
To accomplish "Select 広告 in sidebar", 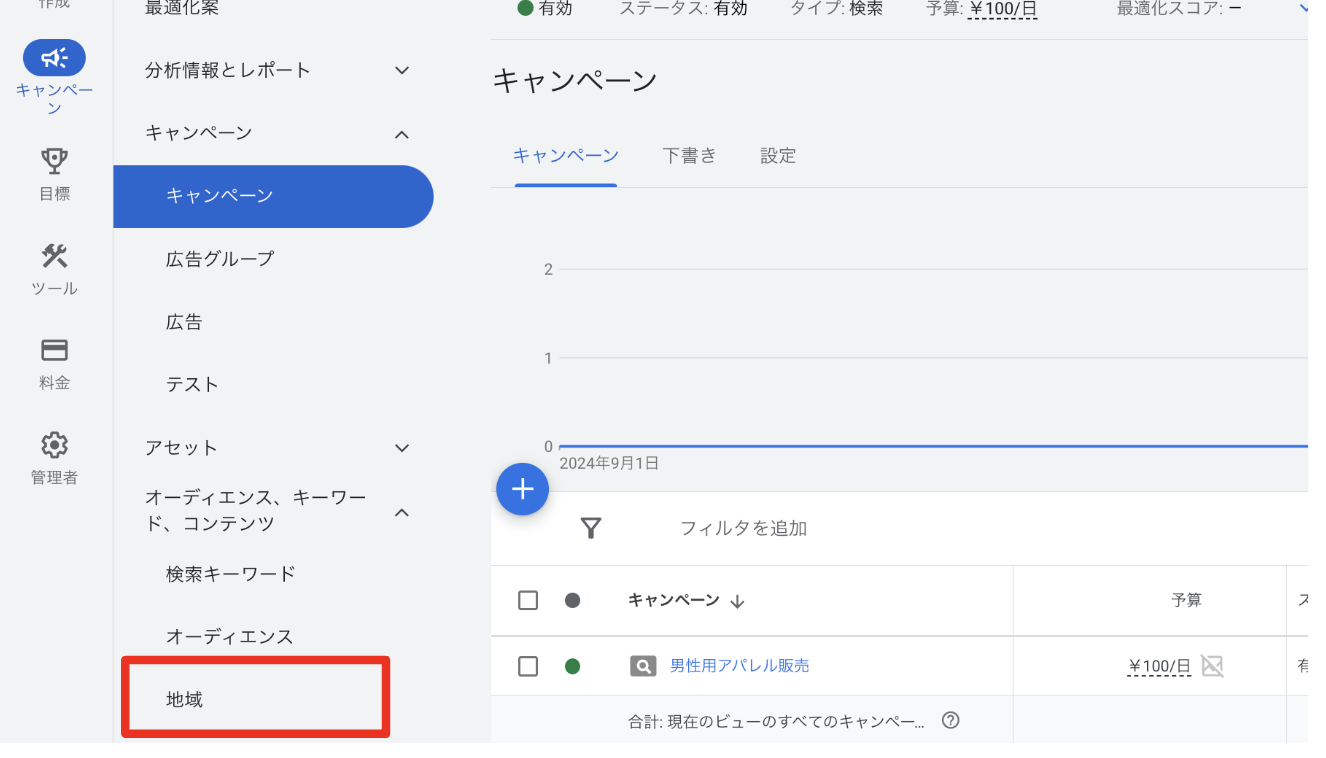I will [x=184, y=322].
